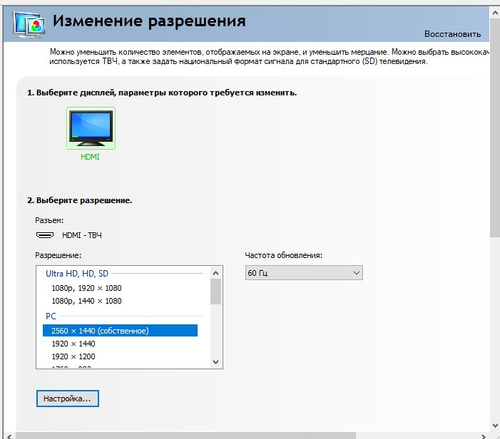Click resolution list scroll up arrow

(x=216, y=273)
